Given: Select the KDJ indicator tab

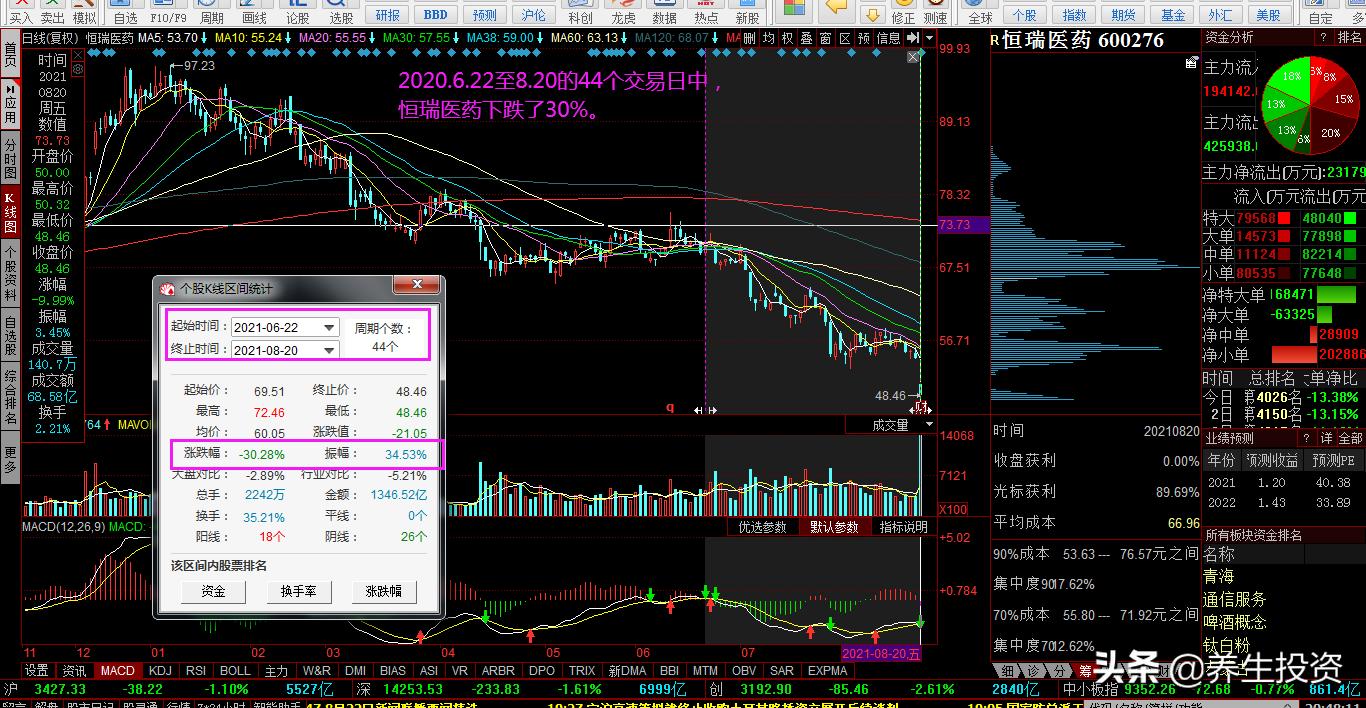Looking at the screenshot, I should 160,671.
